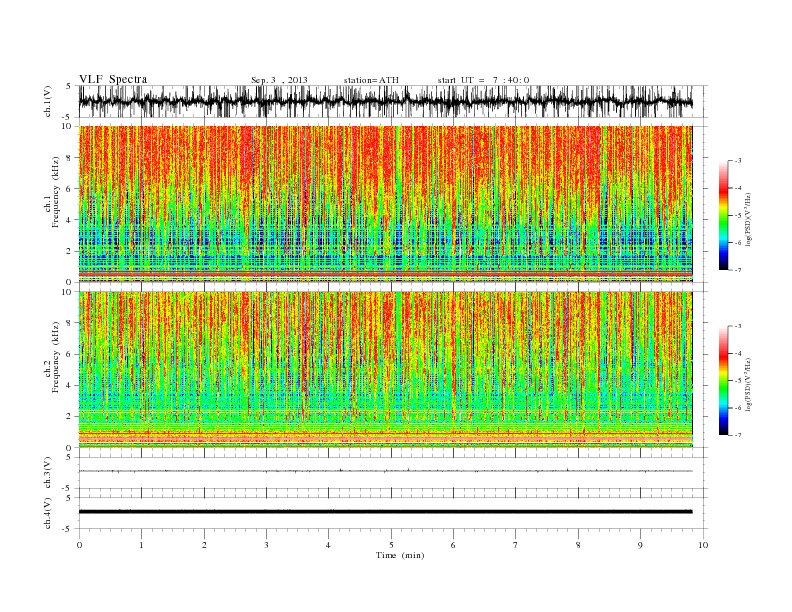Click the ch.1 spectrogram color scale bar
The image size is (792, 612).
[x=723, y=215]
